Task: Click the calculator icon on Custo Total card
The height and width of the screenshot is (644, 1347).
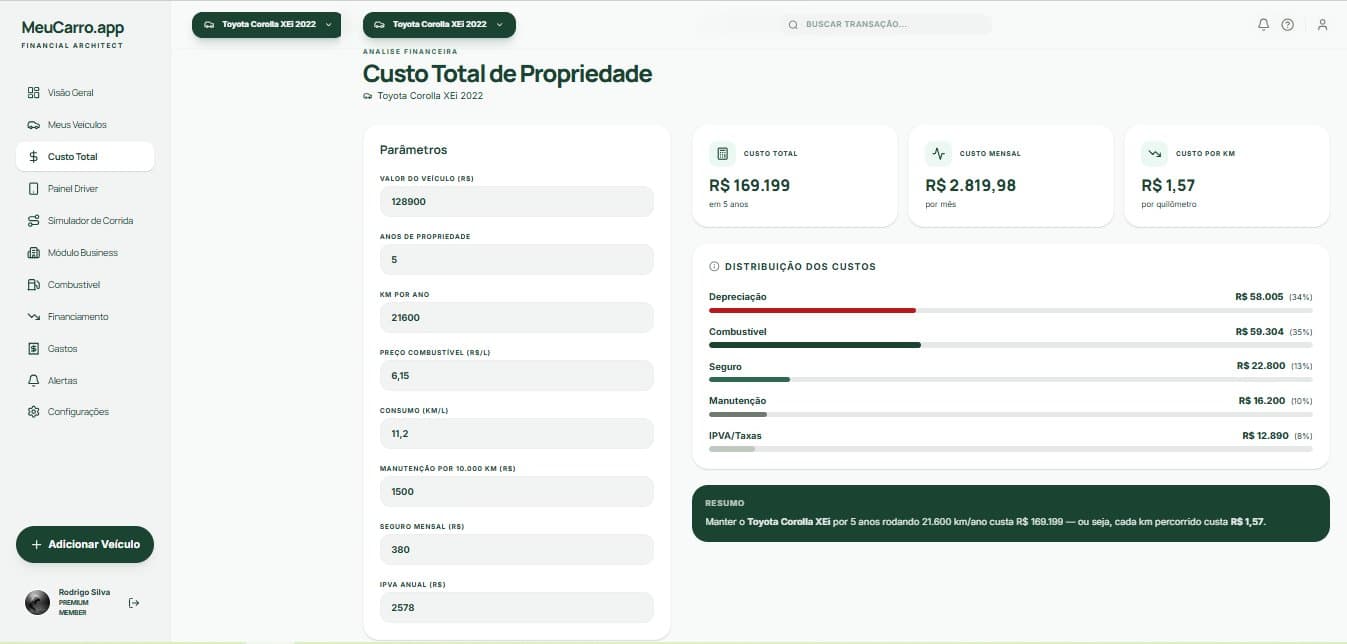Action: pyautogui.click(x=722, y=154)
